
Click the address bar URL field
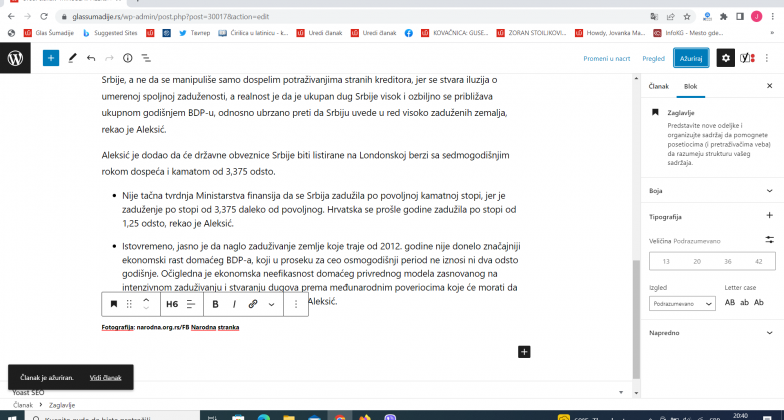(x=300, y=17)
